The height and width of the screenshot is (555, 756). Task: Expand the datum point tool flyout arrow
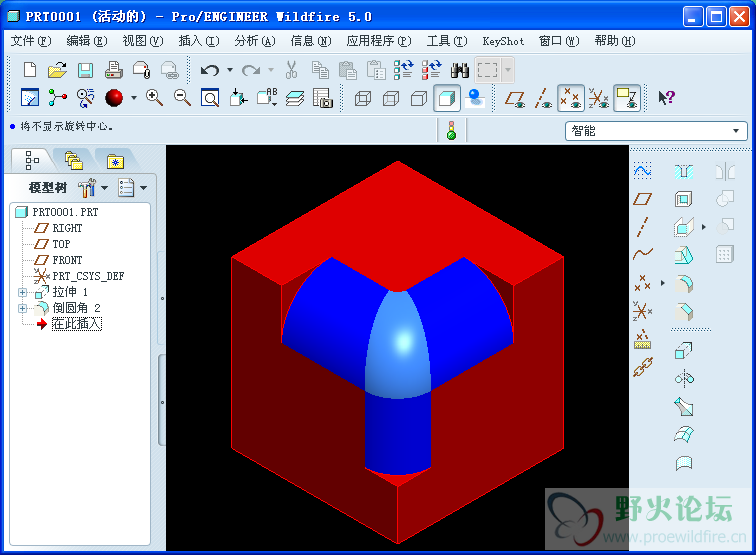[x=662, y=283]
